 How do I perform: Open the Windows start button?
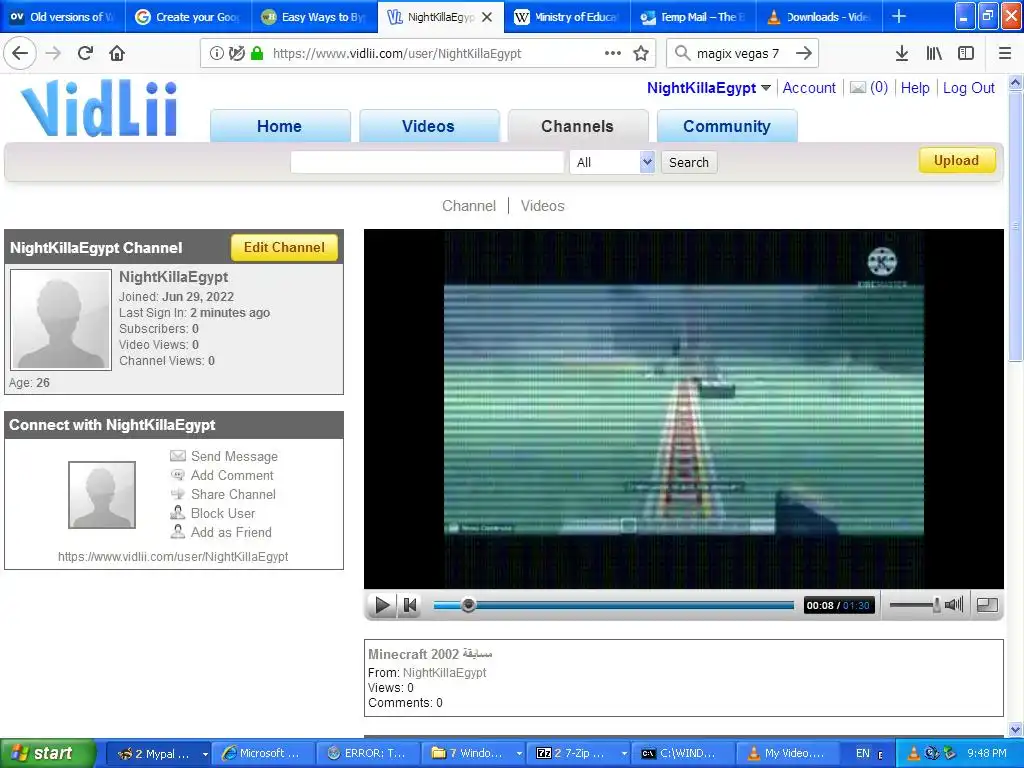(x=48, y=753)
